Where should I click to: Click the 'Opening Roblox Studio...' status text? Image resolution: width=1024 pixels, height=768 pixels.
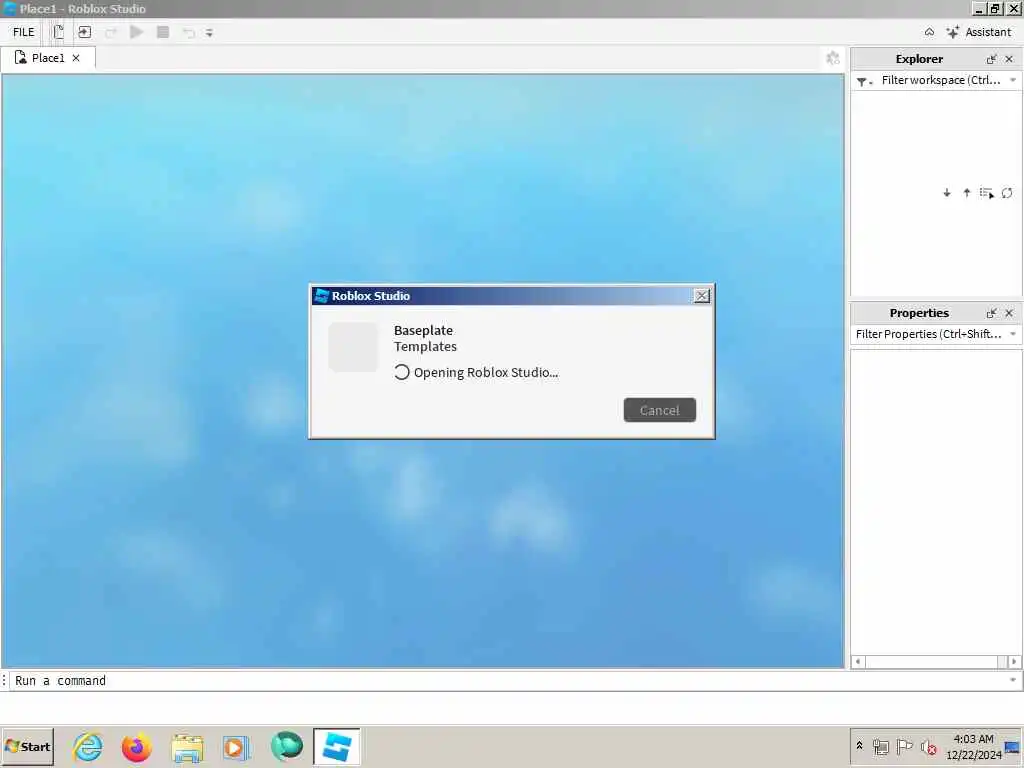486,372
